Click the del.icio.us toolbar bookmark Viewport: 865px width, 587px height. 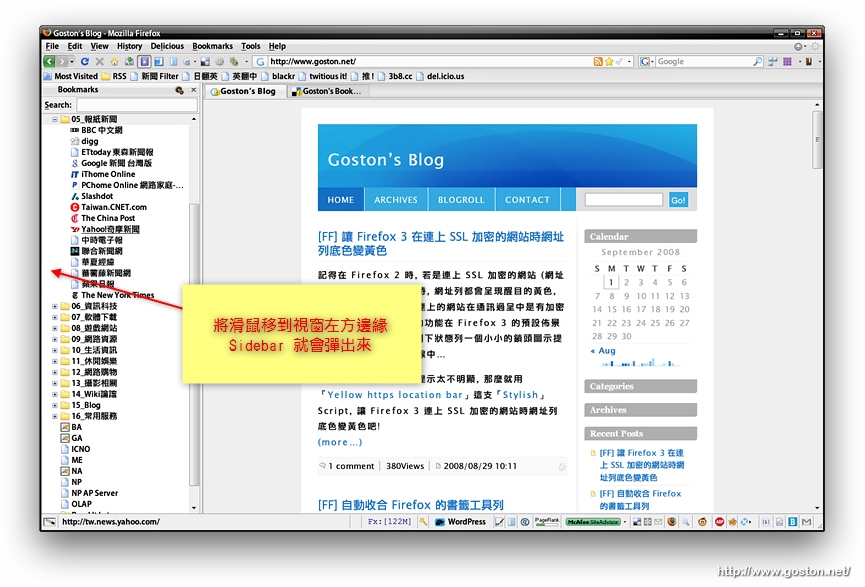440,76
